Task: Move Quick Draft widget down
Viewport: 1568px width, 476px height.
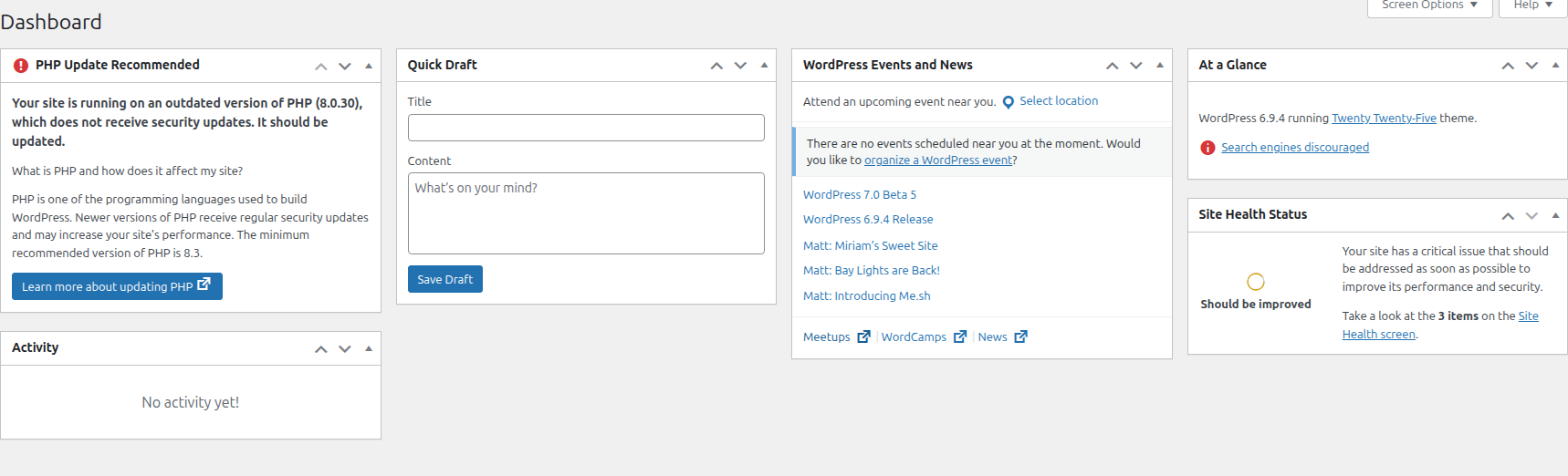Action: [740, 66]
